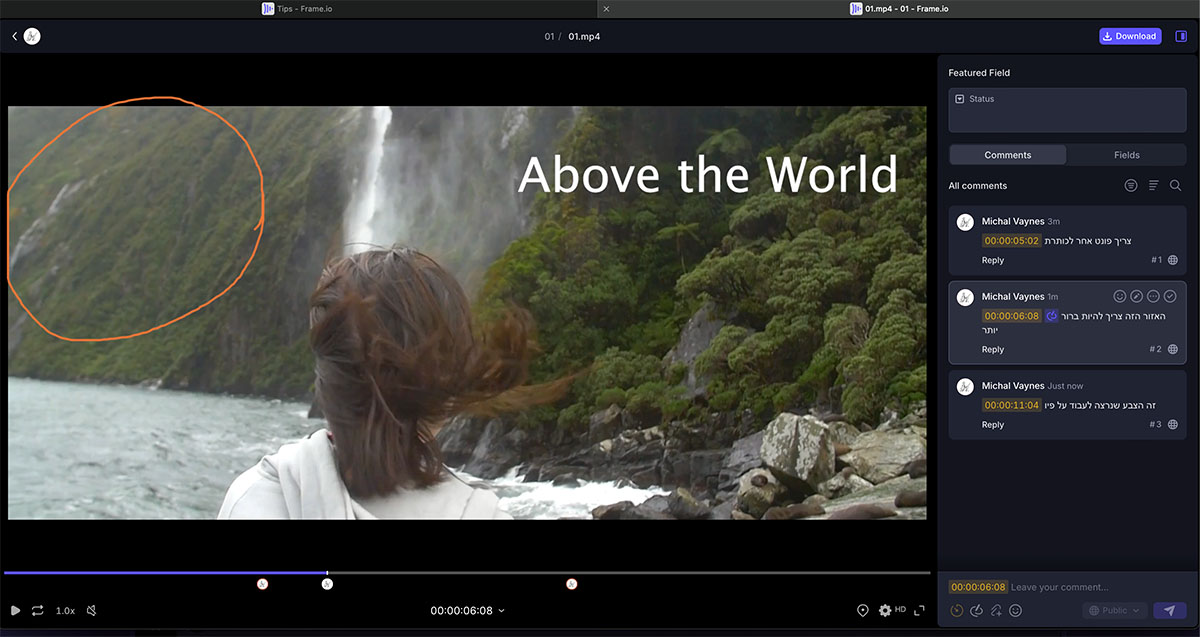Add emoji reaction to comment #2
Image resolution: width=1200 pixels, height=637 pixels.
click(x=1120, y=297)
